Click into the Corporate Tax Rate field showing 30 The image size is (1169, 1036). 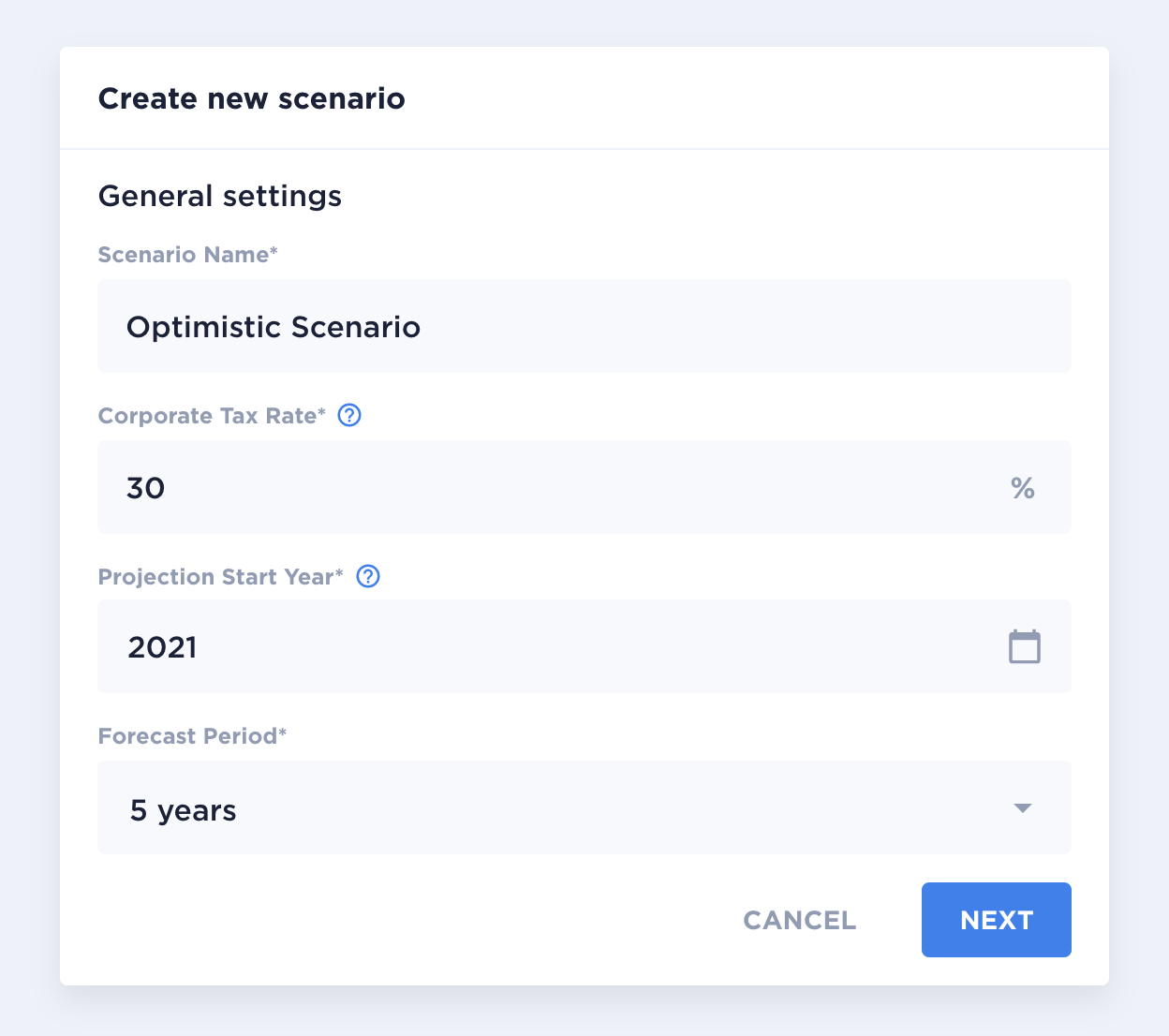584,487
